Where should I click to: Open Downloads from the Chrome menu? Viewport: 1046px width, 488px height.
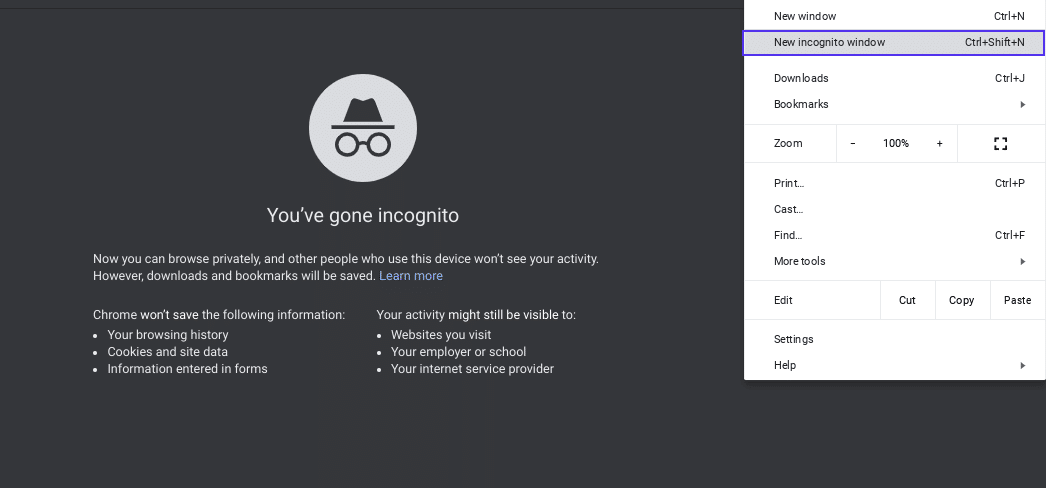[x=801, y=78]
